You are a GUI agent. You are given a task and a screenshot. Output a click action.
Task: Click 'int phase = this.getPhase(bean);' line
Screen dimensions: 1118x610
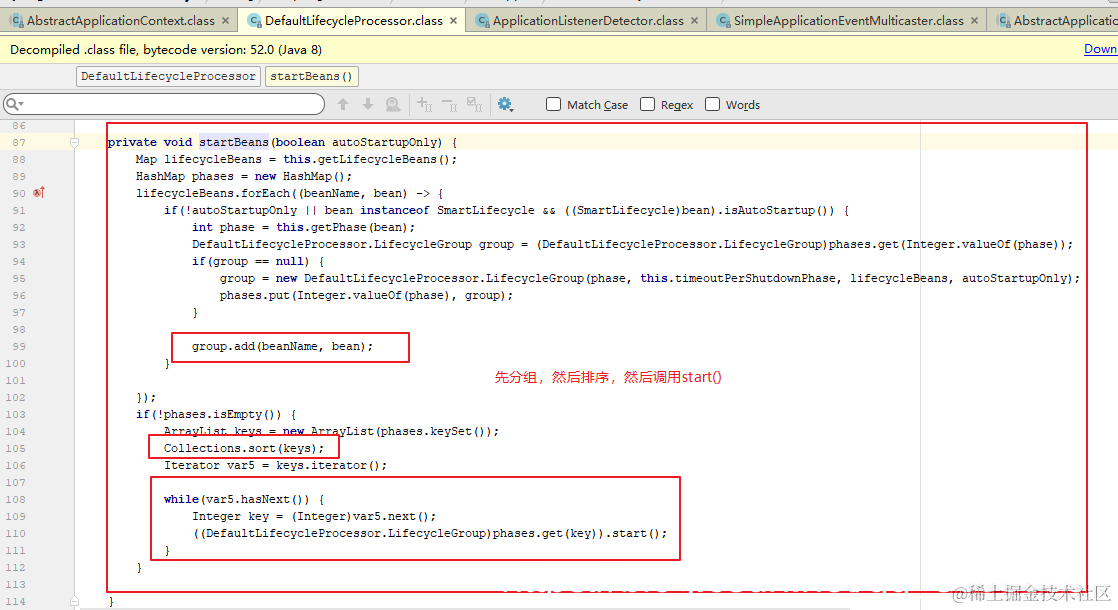pyautogui.click(x=303, y=227)
